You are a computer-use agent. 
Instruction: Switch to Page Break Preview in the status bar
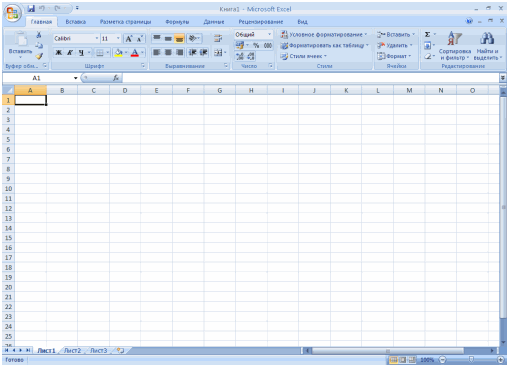point(412,360)
